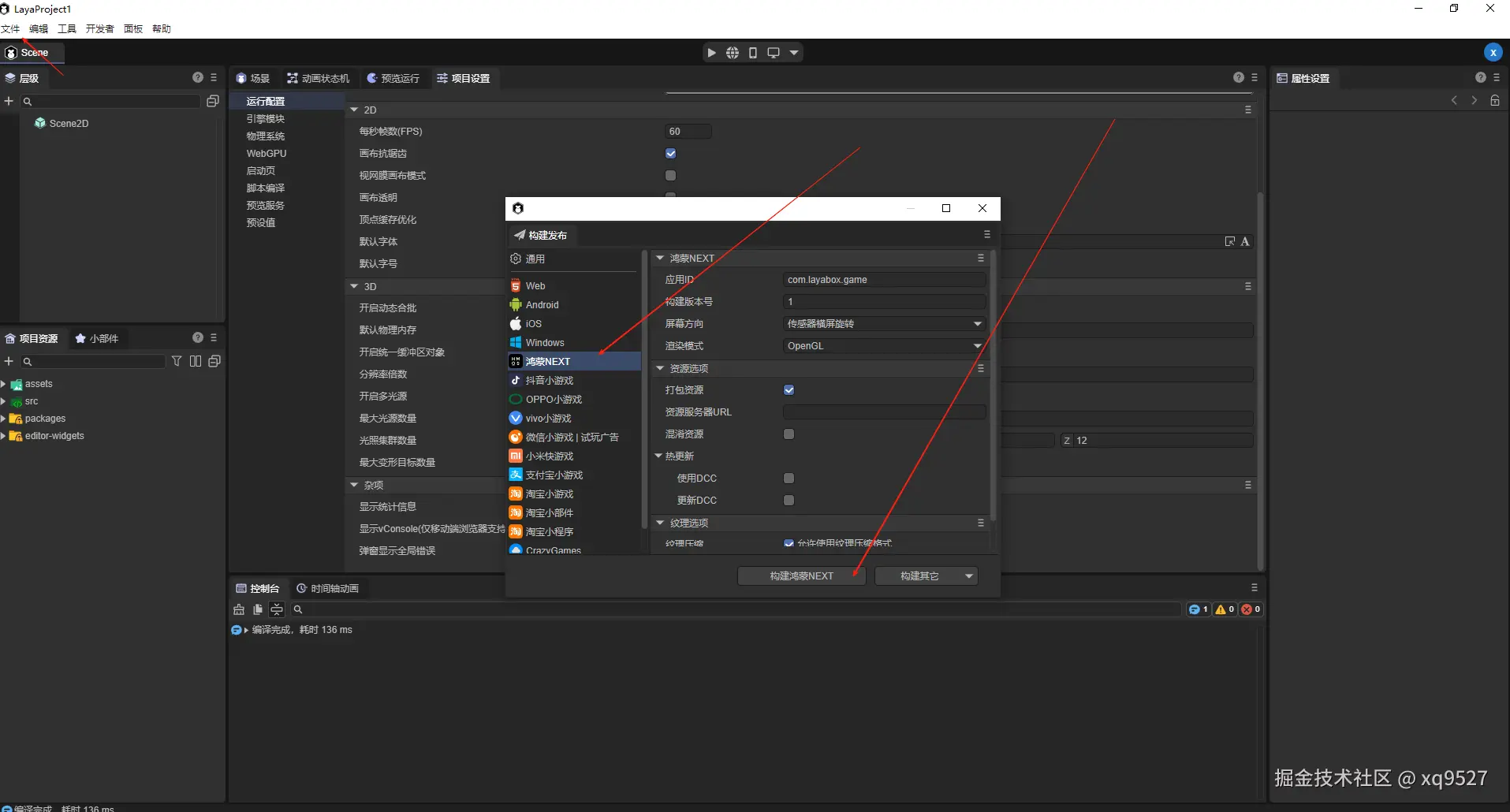
Task: Collapse all nodes in the hierarchy panel
Action: tap(212, 101)
